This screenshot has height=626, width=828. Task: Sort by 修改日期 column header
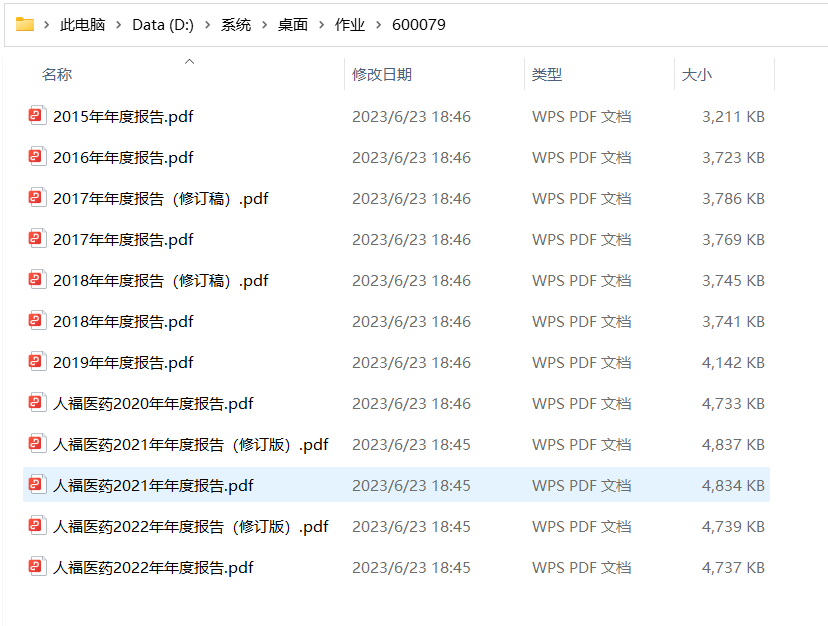click(382, 74)
